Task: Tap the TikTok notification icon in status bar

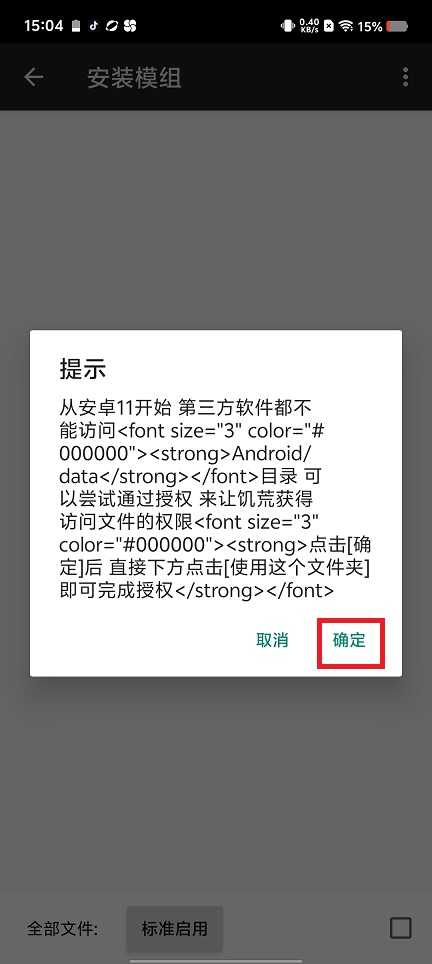Action: pos(93,26)
